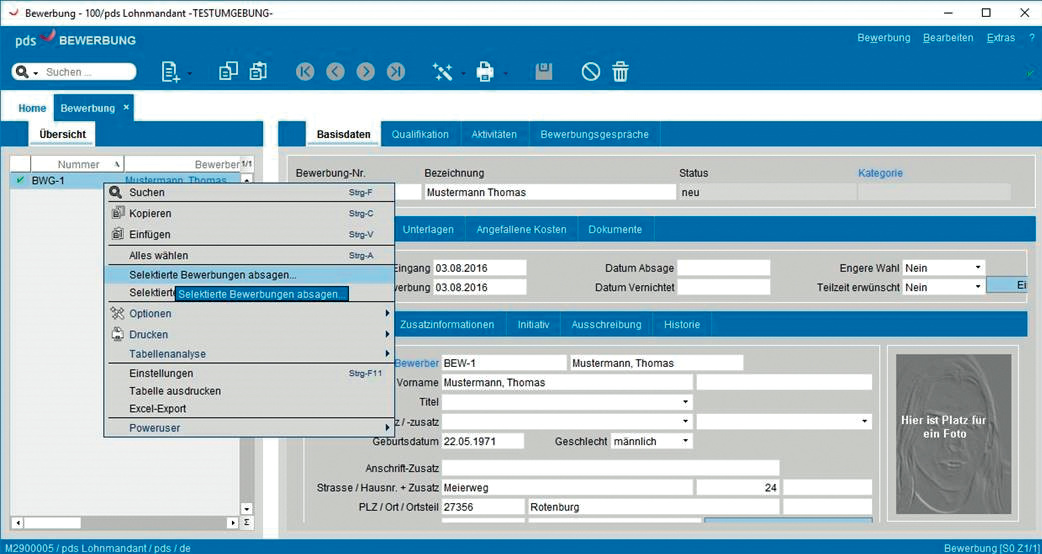
Task: Click the paste clipboard toolbar icon
Action: pos(258,71)
